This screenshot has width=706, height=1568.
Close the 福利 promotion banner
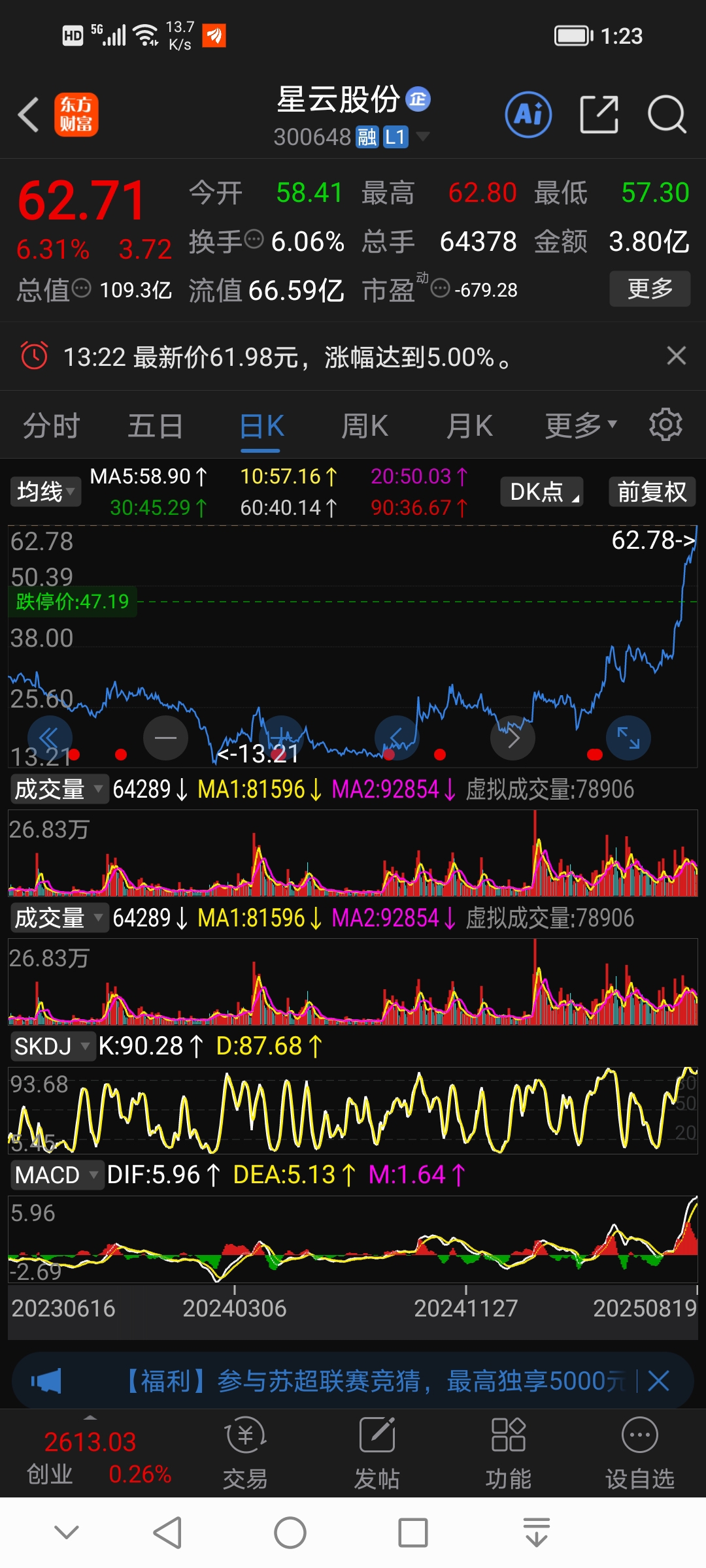[x=658, y=1381]
